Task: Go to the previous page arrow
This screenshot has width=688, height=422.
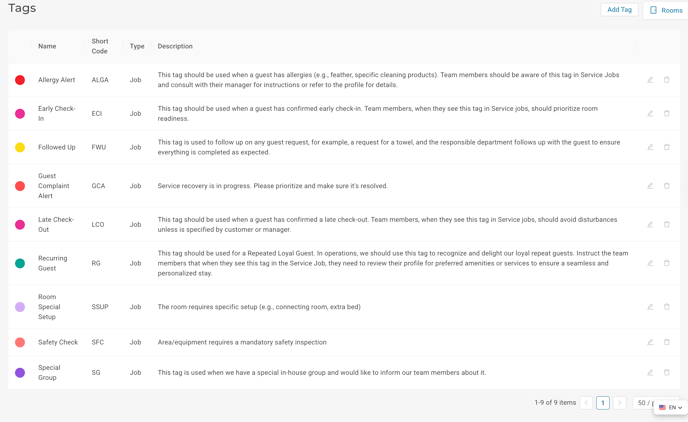Action: pos(586,403)
